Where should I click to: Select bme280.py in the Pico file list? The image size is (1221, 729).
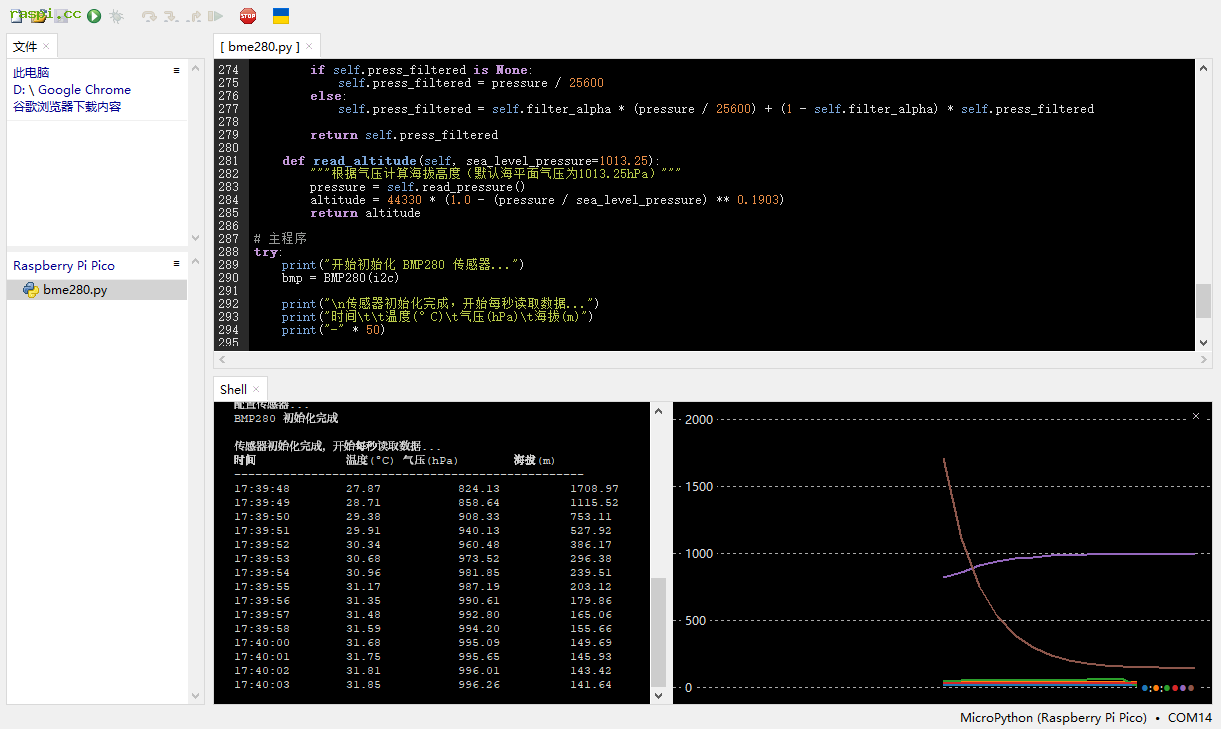(x=97, y=290)
